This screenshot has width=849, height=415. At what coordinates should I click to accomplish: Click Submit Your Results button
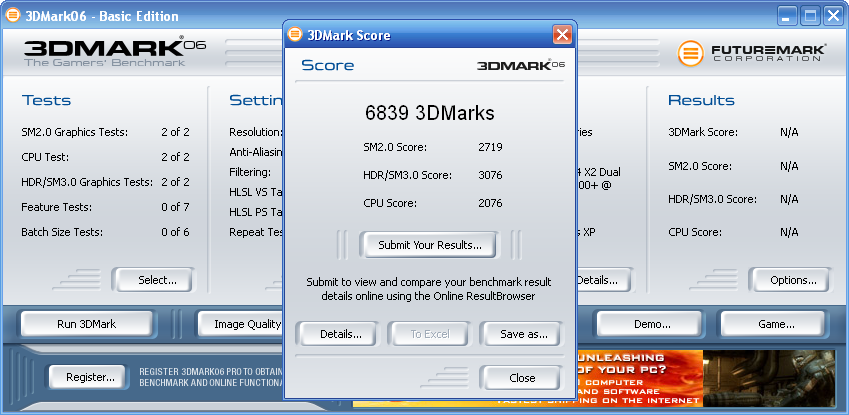click(x=429, y=245)
